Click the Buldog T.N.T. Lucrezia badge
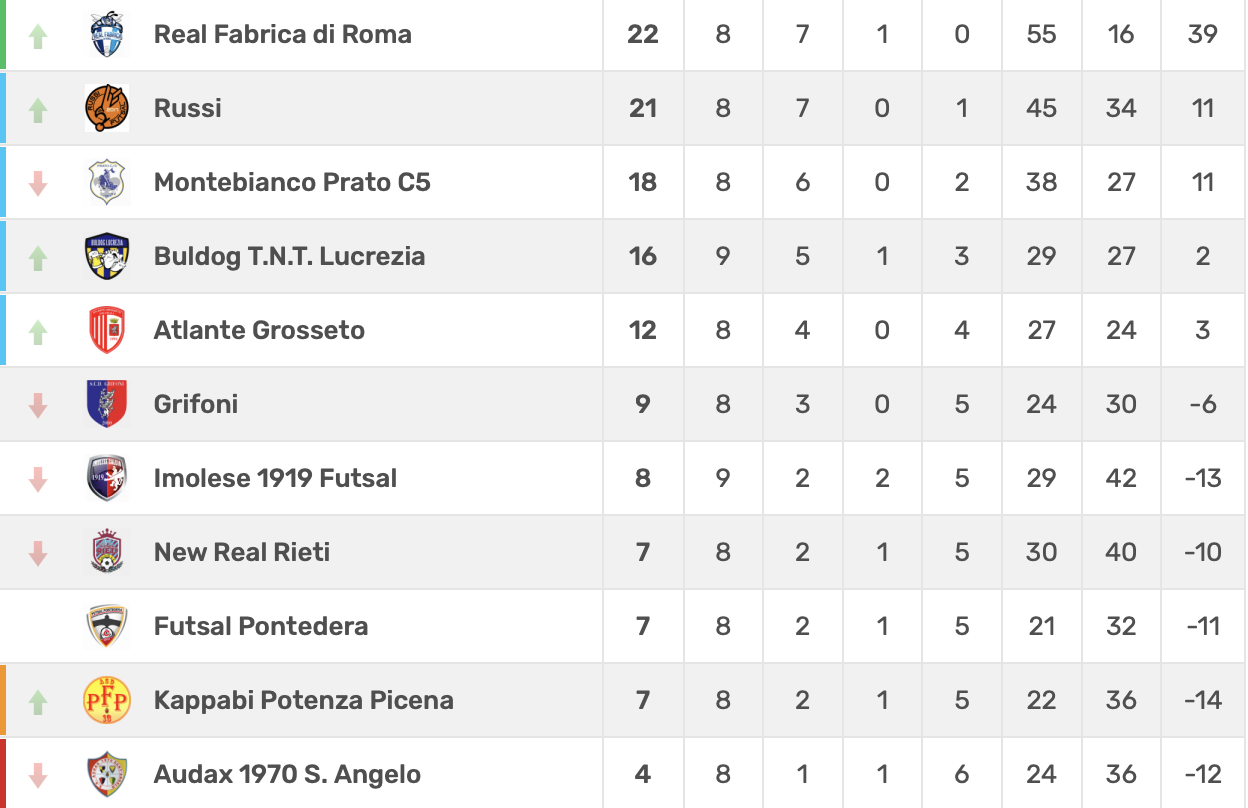This screenshot has height=808, width=1248. (106, 256)
